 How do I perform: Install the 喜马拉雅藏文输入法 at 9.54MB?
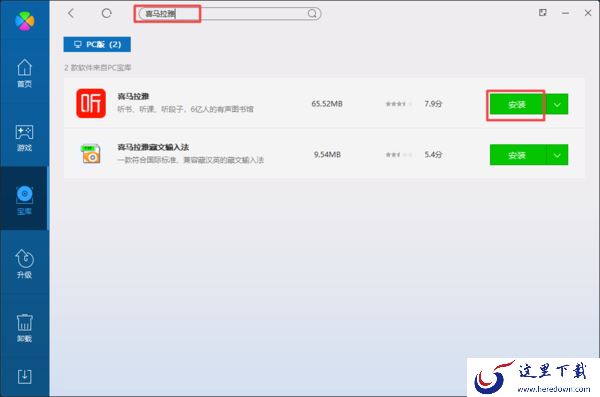[x=517, y=155]
